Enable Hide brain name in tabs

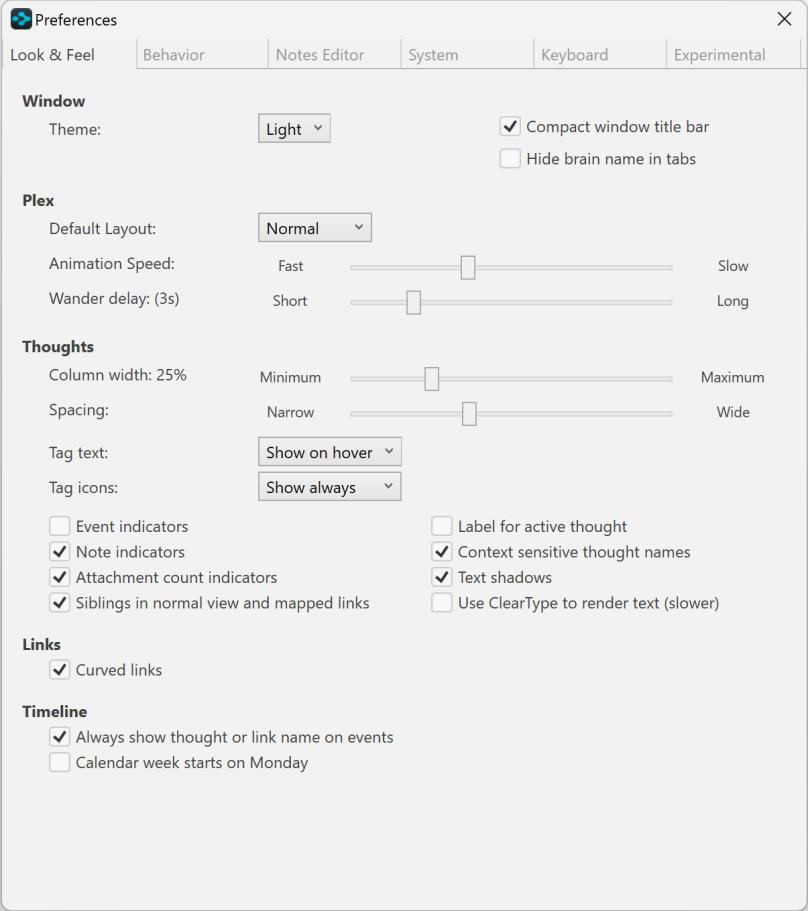click(510, 159)
